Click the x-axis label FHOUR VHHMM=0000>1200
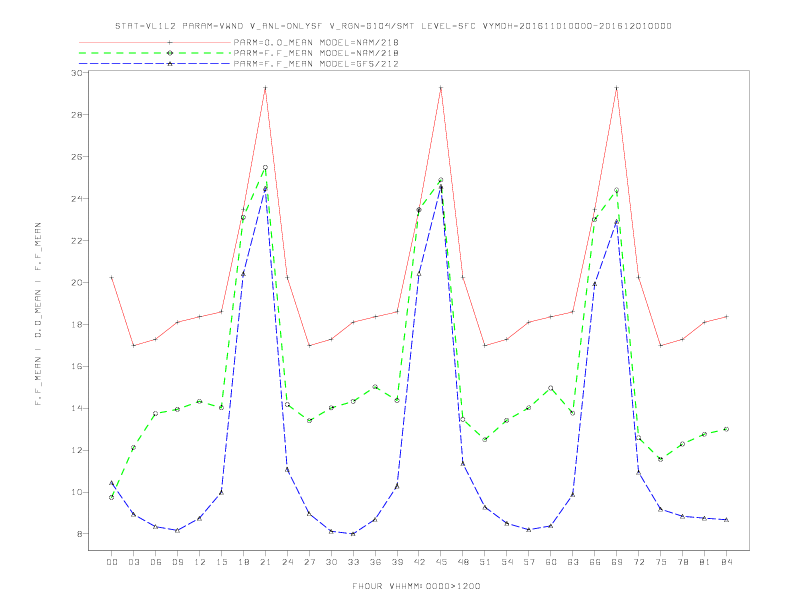The height and width of the screenshot is (612, 792). click(x=416, y=586)
